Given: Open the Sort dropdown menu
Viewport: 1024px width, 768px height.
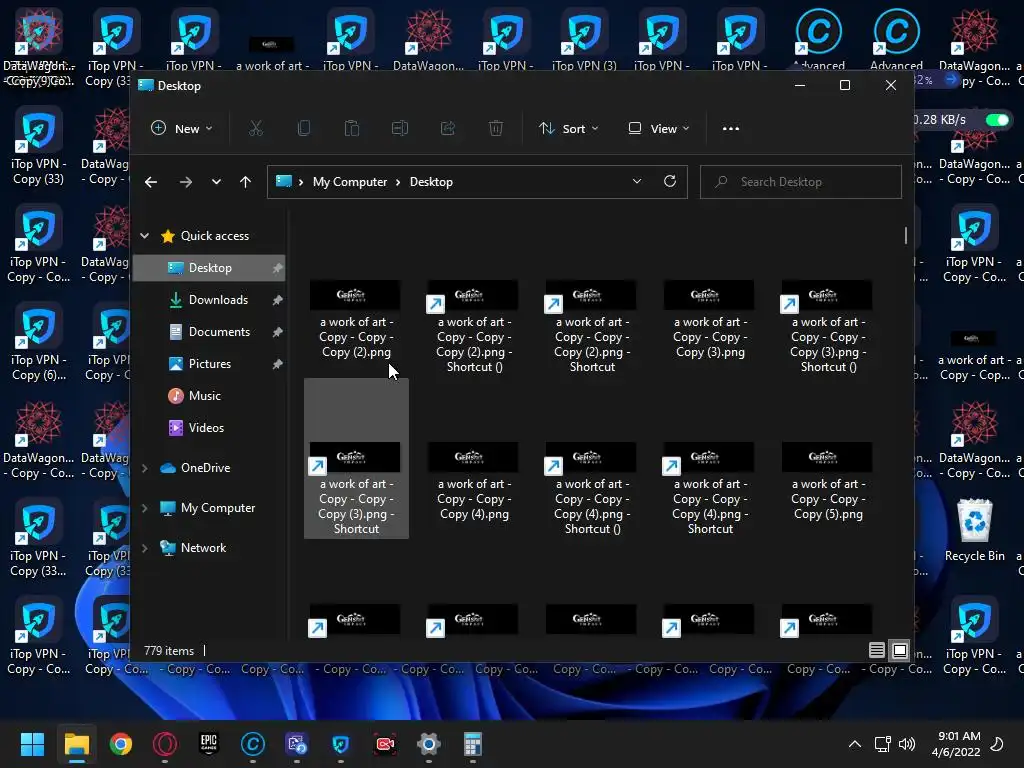Looking at the screenshot, I should [x=568, y=129].
